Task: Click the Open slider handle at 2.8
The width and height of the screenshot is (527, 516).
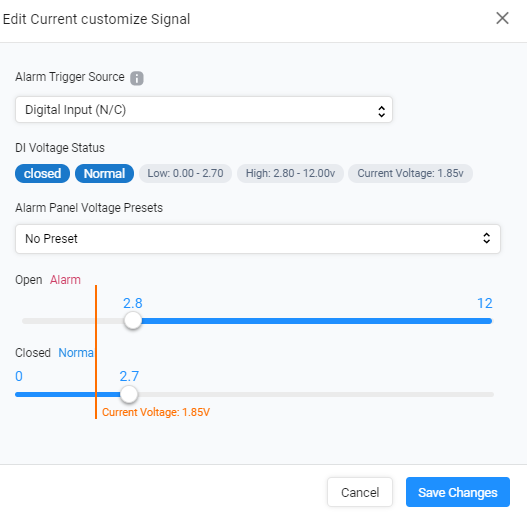Action: pos(133,321)
